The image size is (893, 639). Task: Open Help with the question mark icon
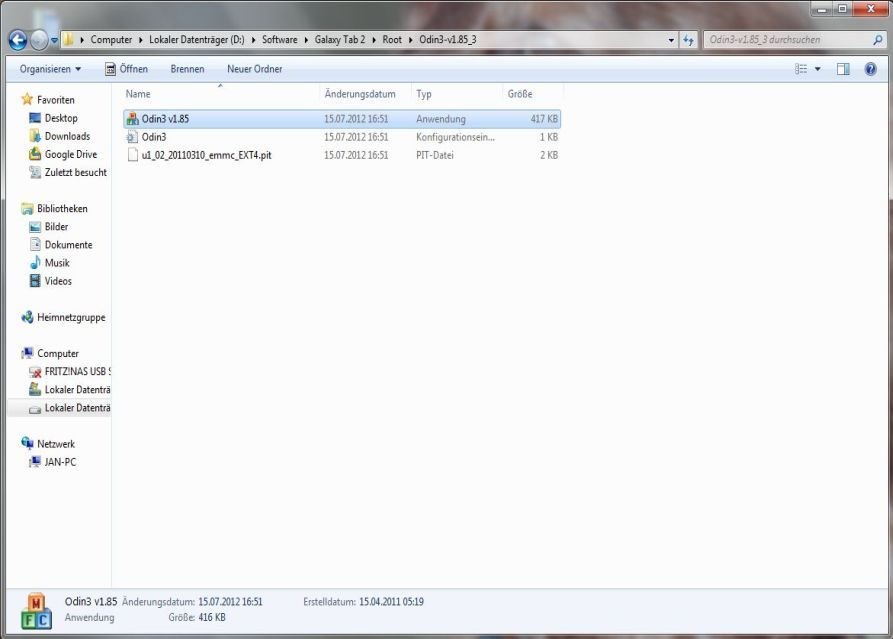(870, 69)
